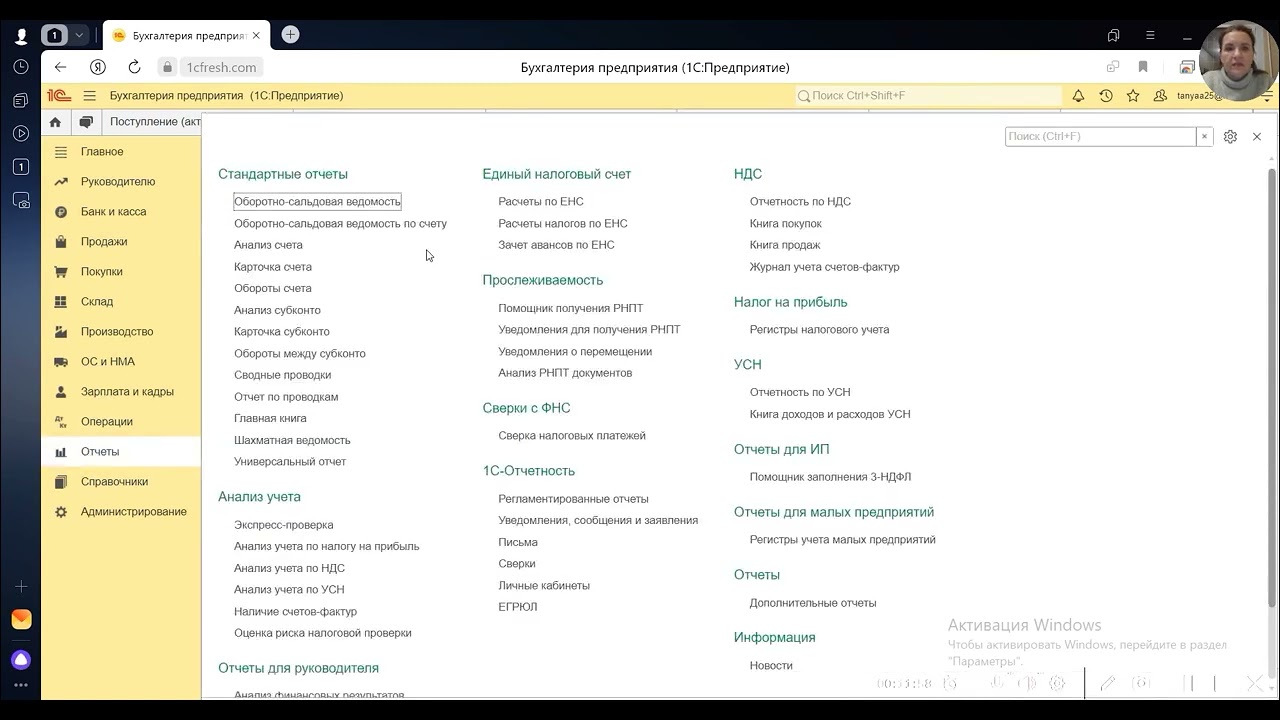Image resolution: width=1280 pixels, height=720 pixels.
Task: Open the history clock icon
Action: pyautogui.click(x=1105, y=96)
